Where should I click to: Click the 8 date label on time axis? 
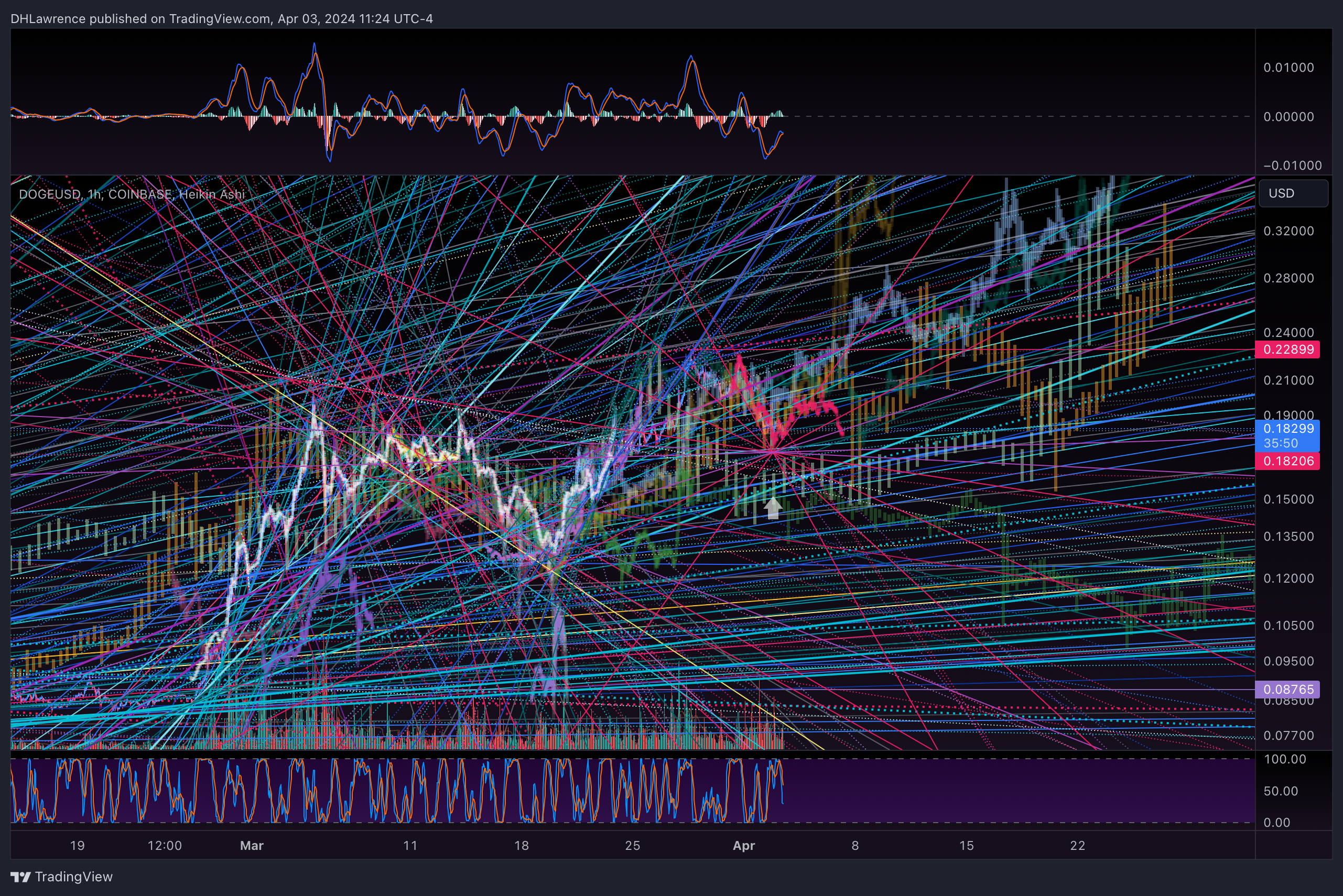click(x=855, y=846)
